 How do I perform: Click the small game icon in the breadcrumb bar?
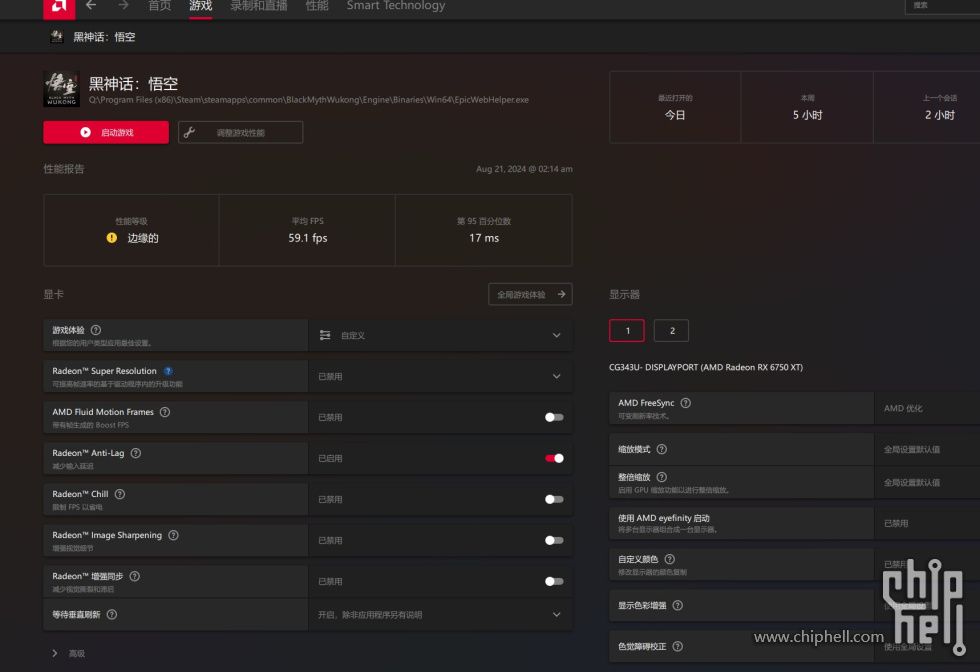(x=57, y=37)
